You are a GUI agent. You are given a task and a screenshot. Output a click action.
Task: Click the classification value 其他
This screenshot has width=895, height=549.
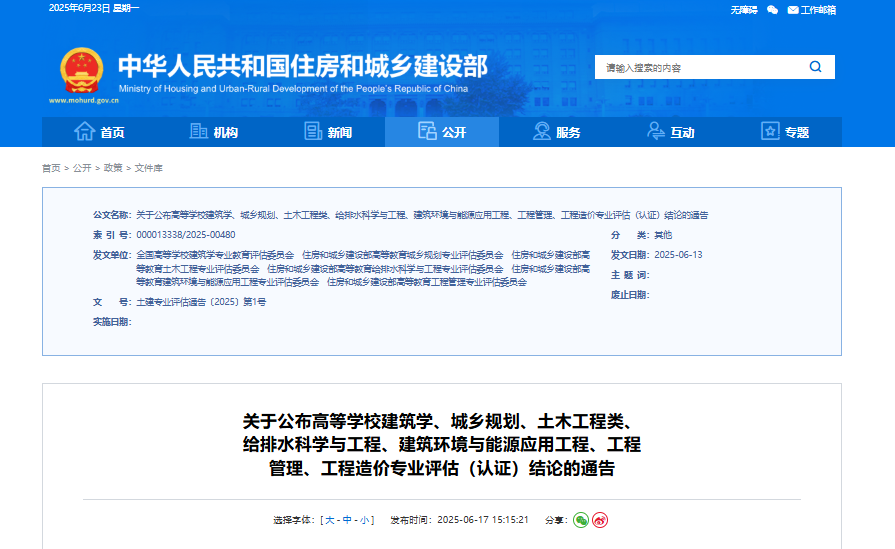(x=663, y=235)
